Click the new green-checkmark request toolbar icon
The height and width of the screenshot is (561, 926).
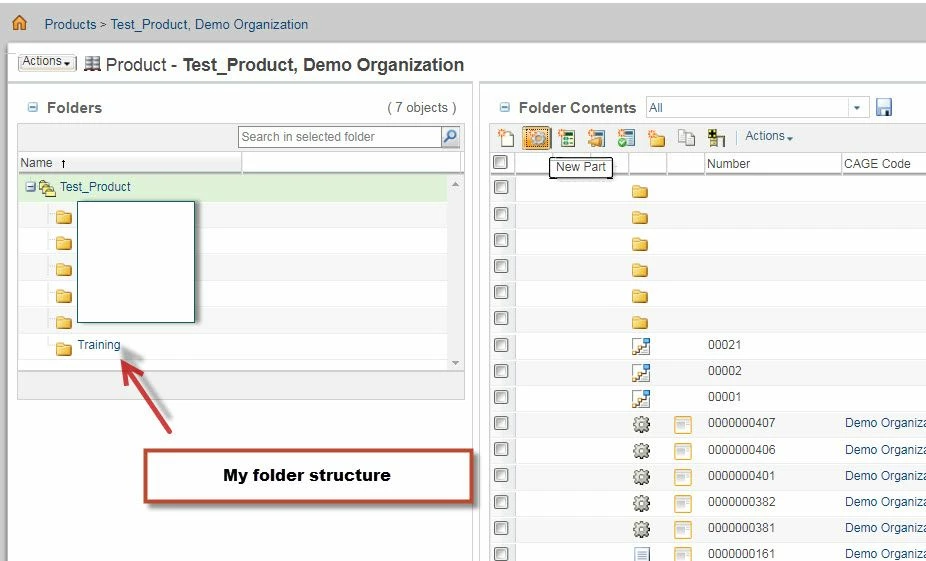pyautogui.click(x=626, y=138)
